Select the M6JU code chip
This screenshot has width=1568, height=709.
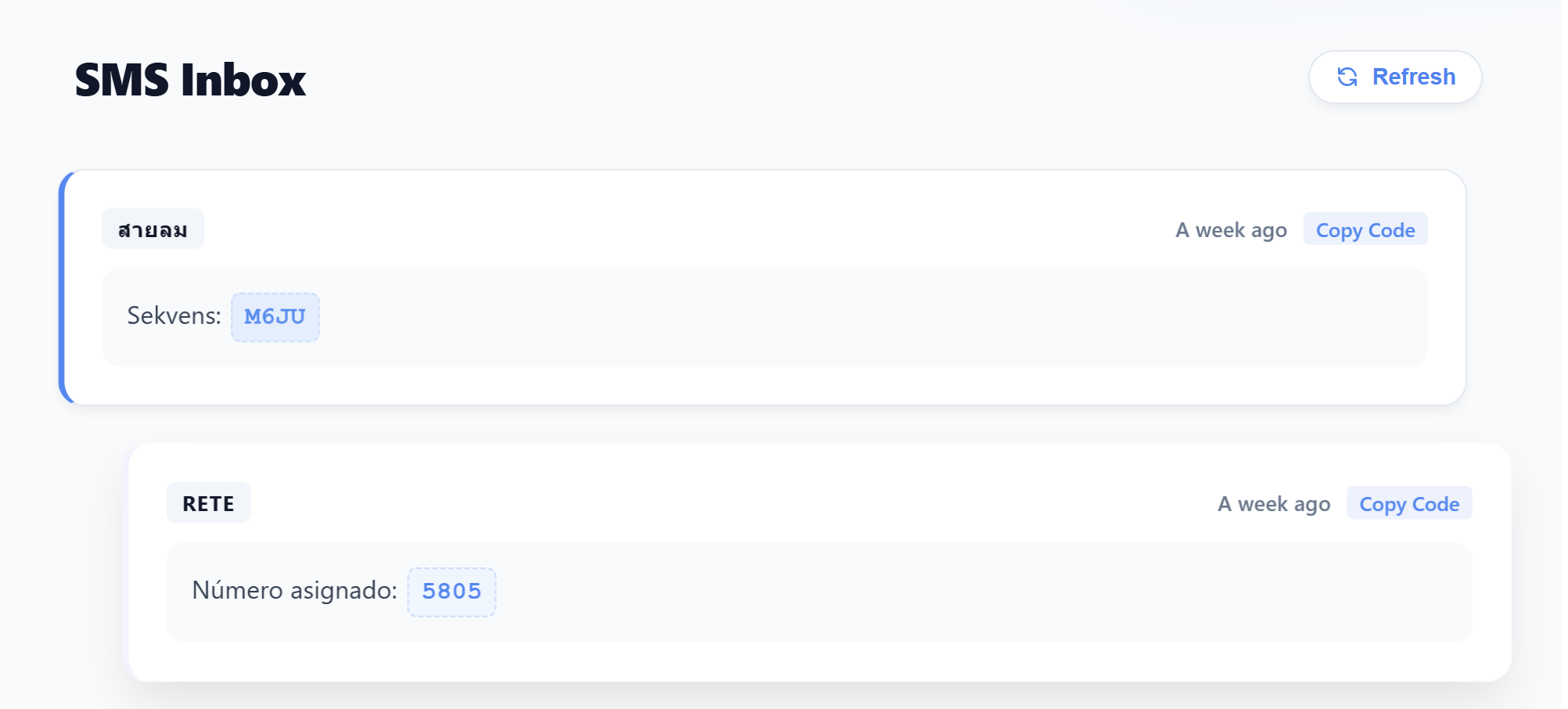tap(275, 317)
